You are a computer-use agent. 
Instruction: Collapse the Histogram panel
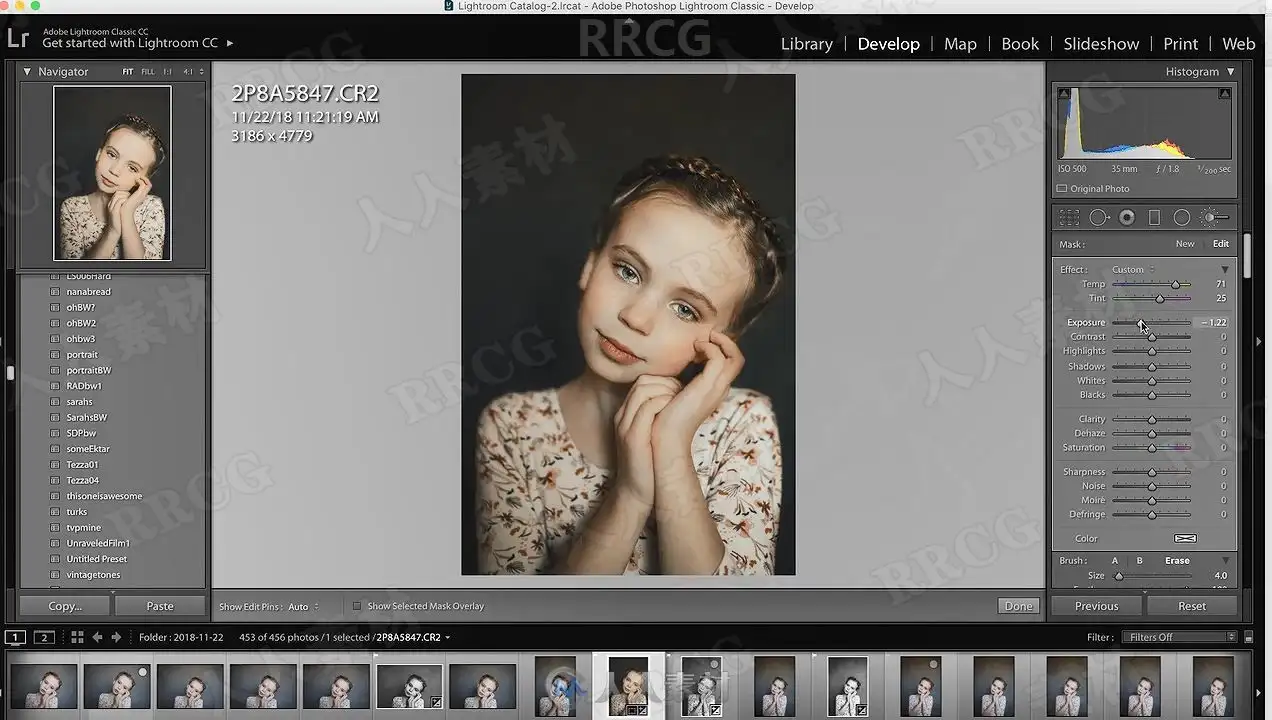tap(1230, 72)
